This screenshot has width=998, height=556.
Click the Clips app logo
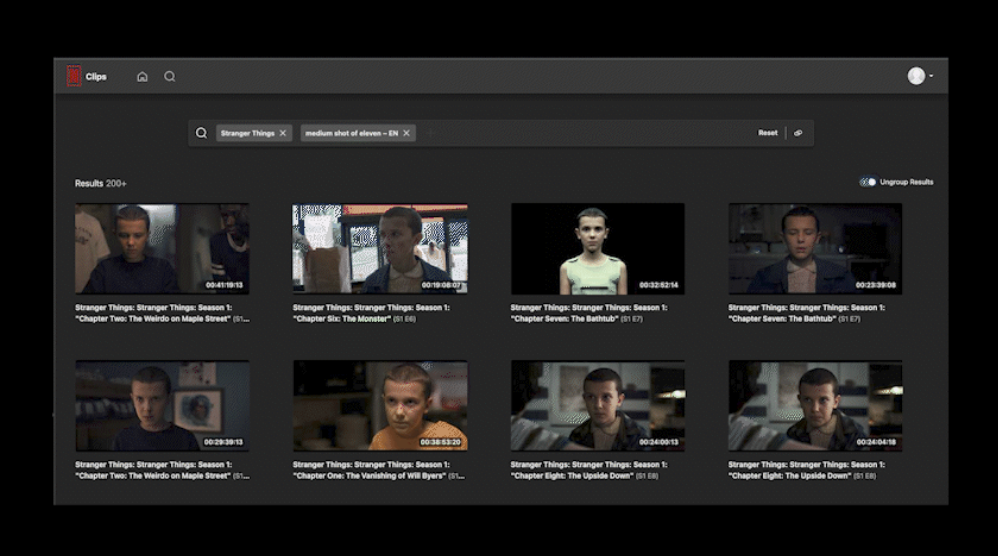point(74,76)
